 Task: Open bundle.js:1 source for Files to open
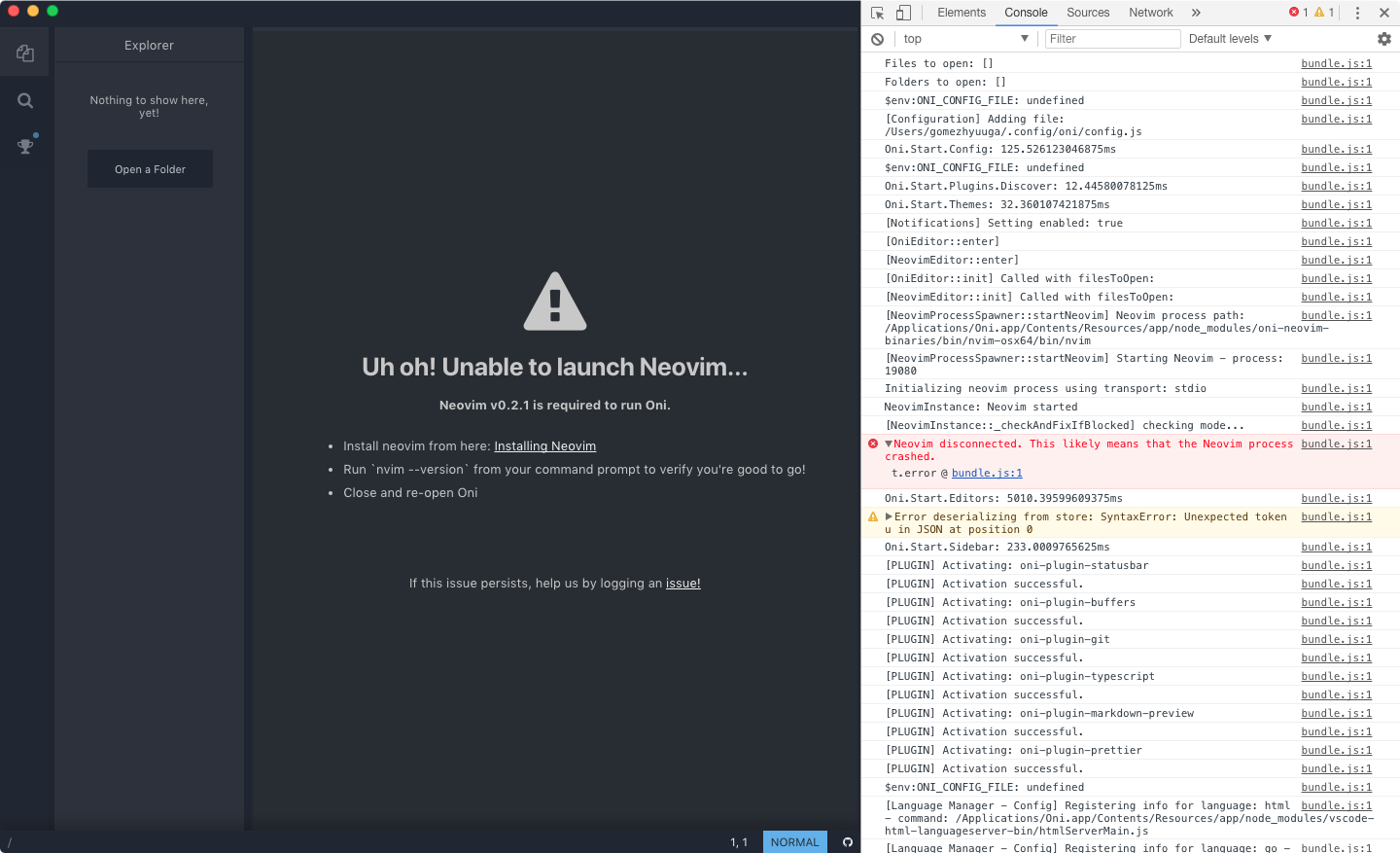(1337, 64)
